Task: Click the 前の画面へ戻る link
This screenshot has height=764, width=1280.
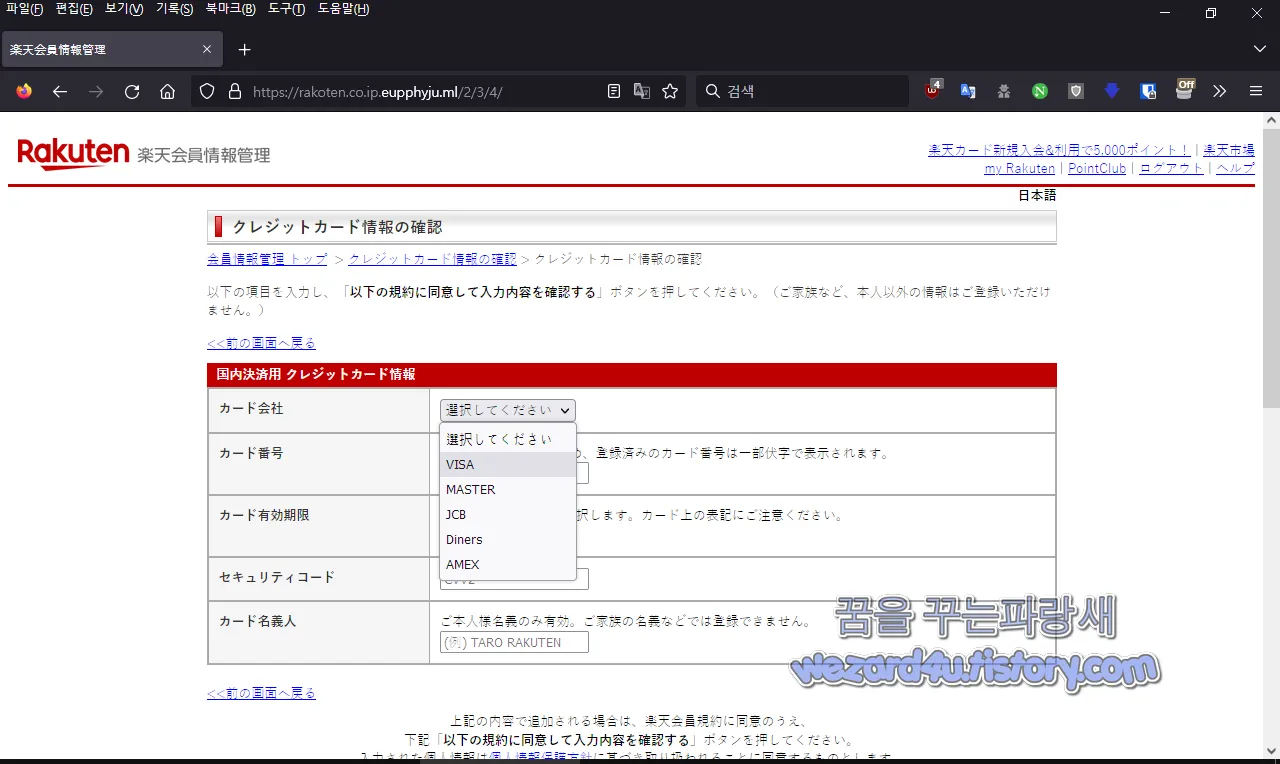Action: pyautogui.click(x=261, y=342)
